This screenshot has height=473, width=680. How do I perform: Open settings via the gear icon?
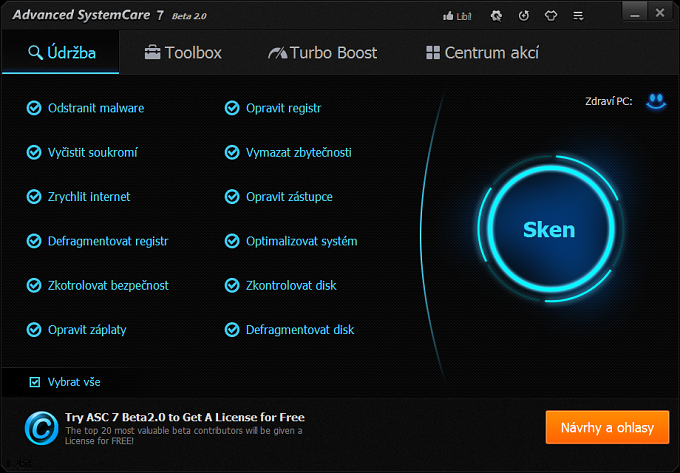pyautogui.click(x=497, y=16)
